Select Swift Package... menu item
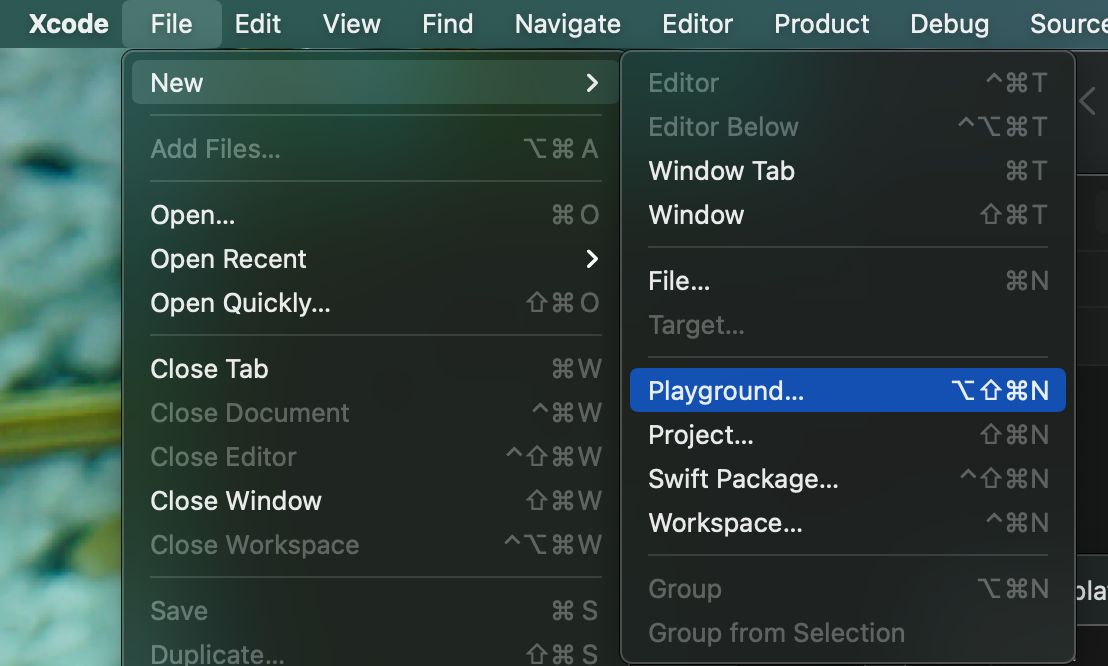1108x666 pixels. [x=847, y=479]
